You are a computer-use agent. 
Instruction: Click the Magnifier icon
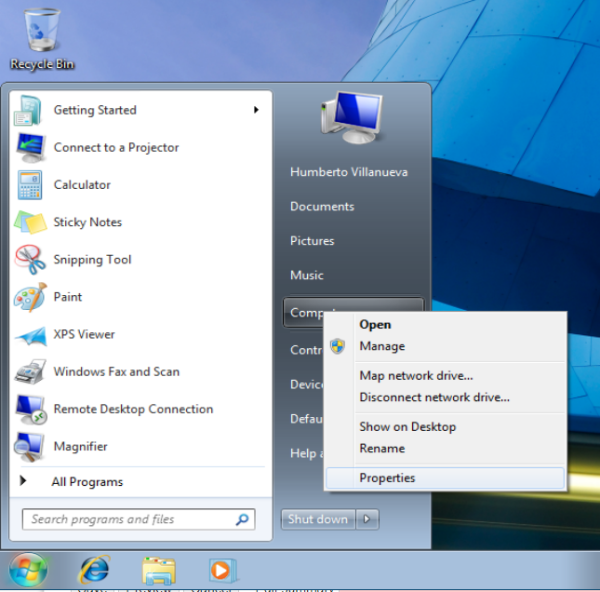[x=29, y=447]
